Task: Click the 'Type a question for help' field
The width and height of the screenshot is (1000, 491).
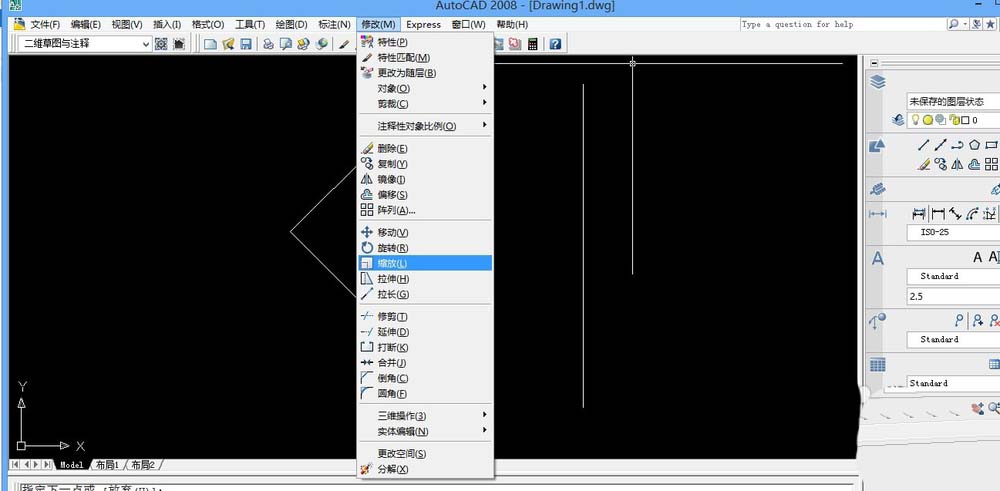Action: coord(843,24)
